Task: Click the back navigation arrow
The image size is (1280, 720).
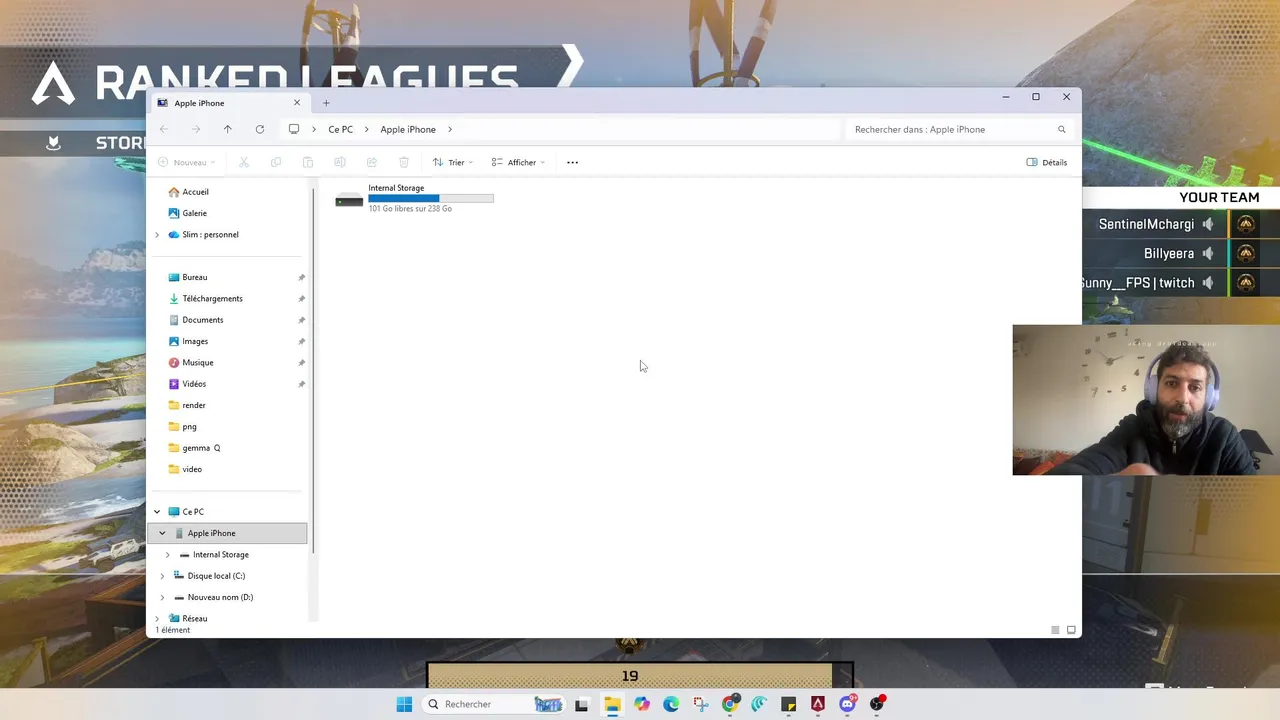Action: point(164,129)
